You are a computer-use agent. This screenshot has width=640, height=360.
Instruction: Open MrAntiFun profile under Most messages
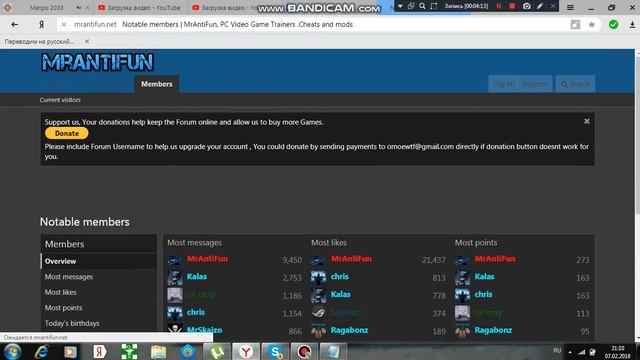207,259
